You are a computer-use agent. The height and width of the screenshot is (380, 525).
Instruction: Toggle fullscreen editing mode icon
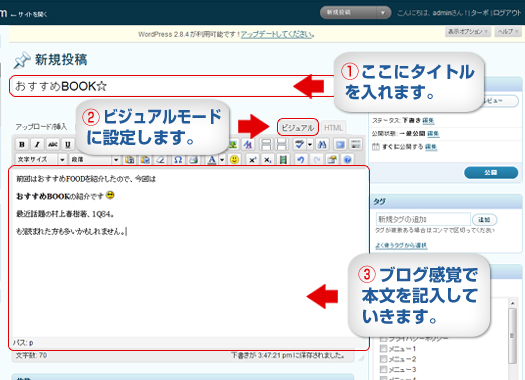[340, 144]
